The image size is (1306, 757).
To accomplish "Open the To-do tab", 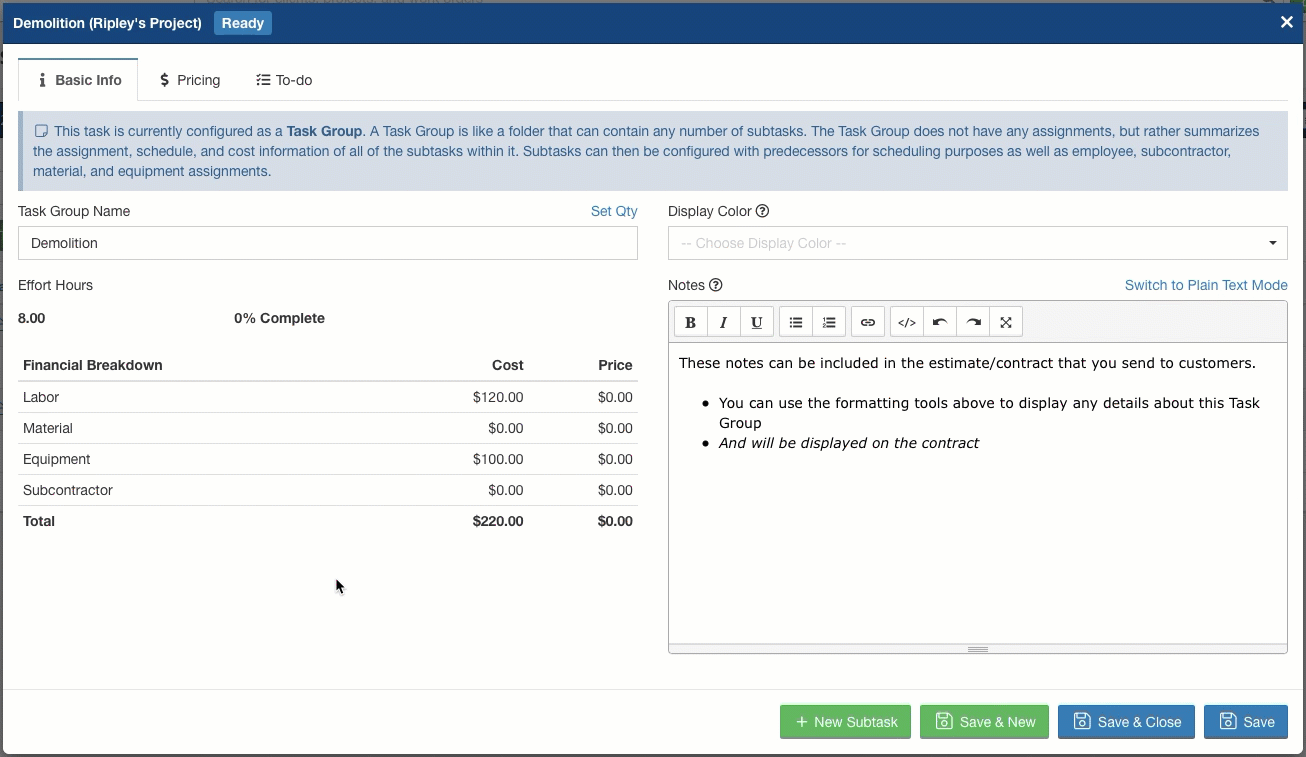I will [283, 80].
